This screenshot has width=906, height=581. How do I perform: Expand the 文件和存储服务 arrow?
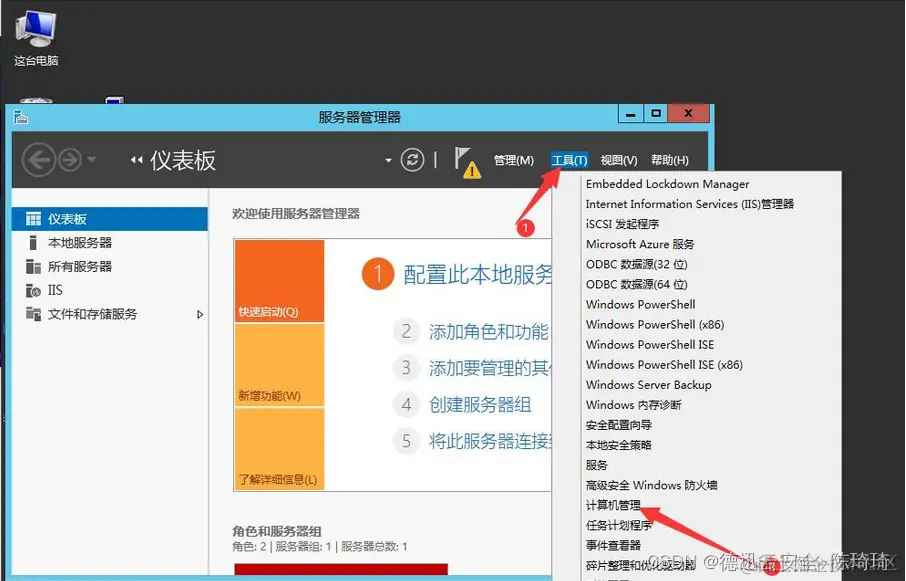[200, 315]
